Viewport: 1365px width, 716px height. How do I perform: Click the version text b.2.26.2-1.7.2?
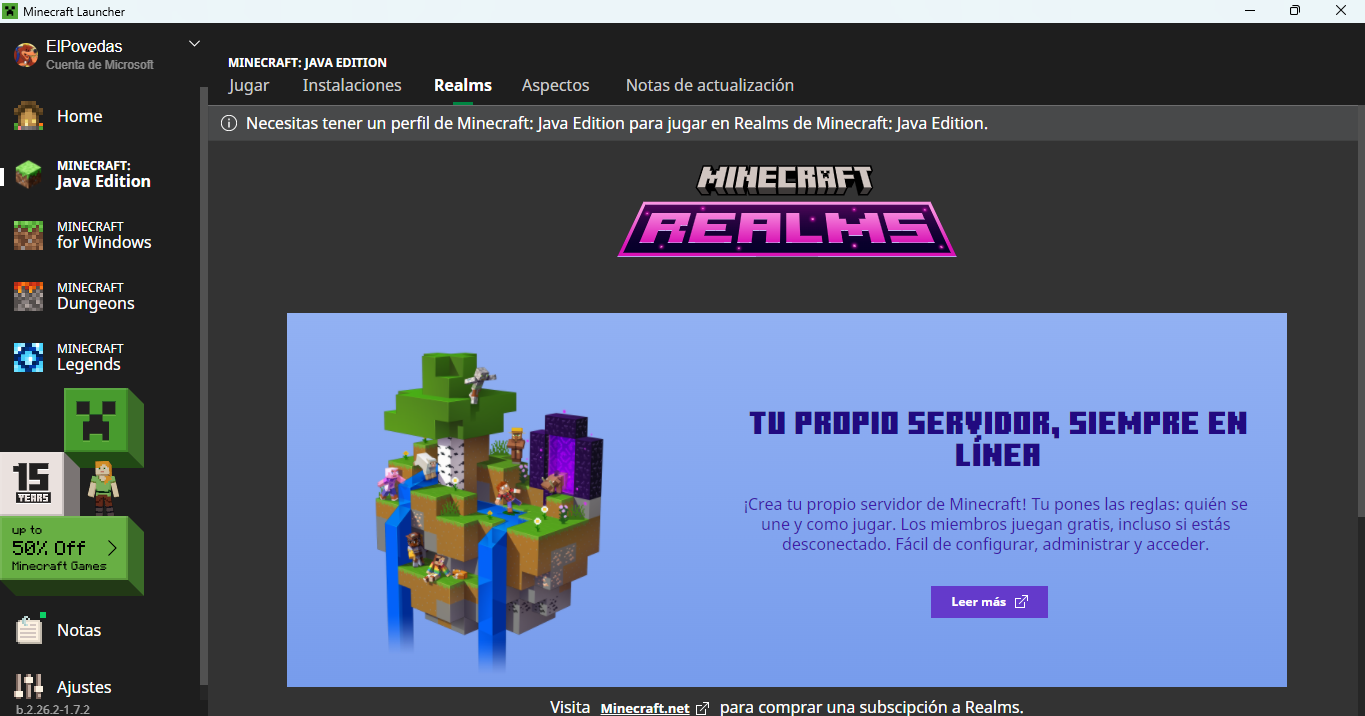pyautogui.click(x=53, y=709)
